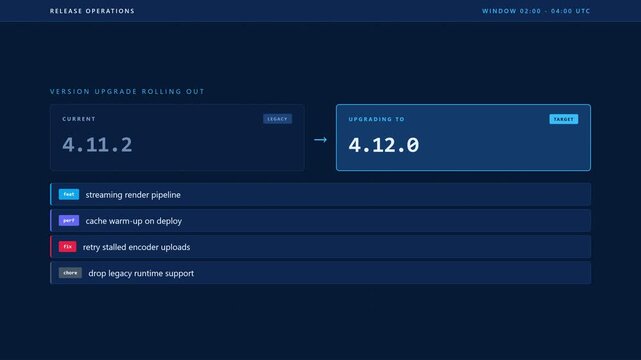
Task: Click the VERSION UPGRADE ROLLING OUT heading
Action: [x=127, y=92]
